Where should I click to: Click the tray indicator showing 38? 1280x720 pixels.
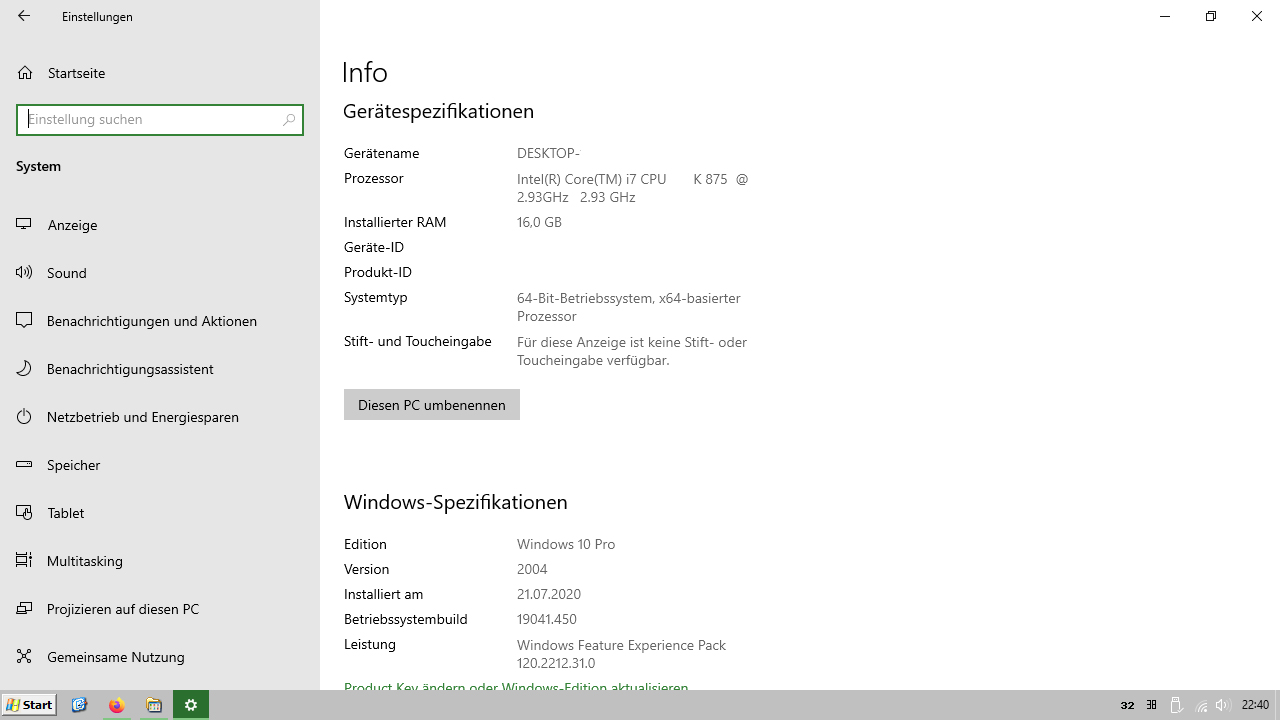(x=1151, y=705)
